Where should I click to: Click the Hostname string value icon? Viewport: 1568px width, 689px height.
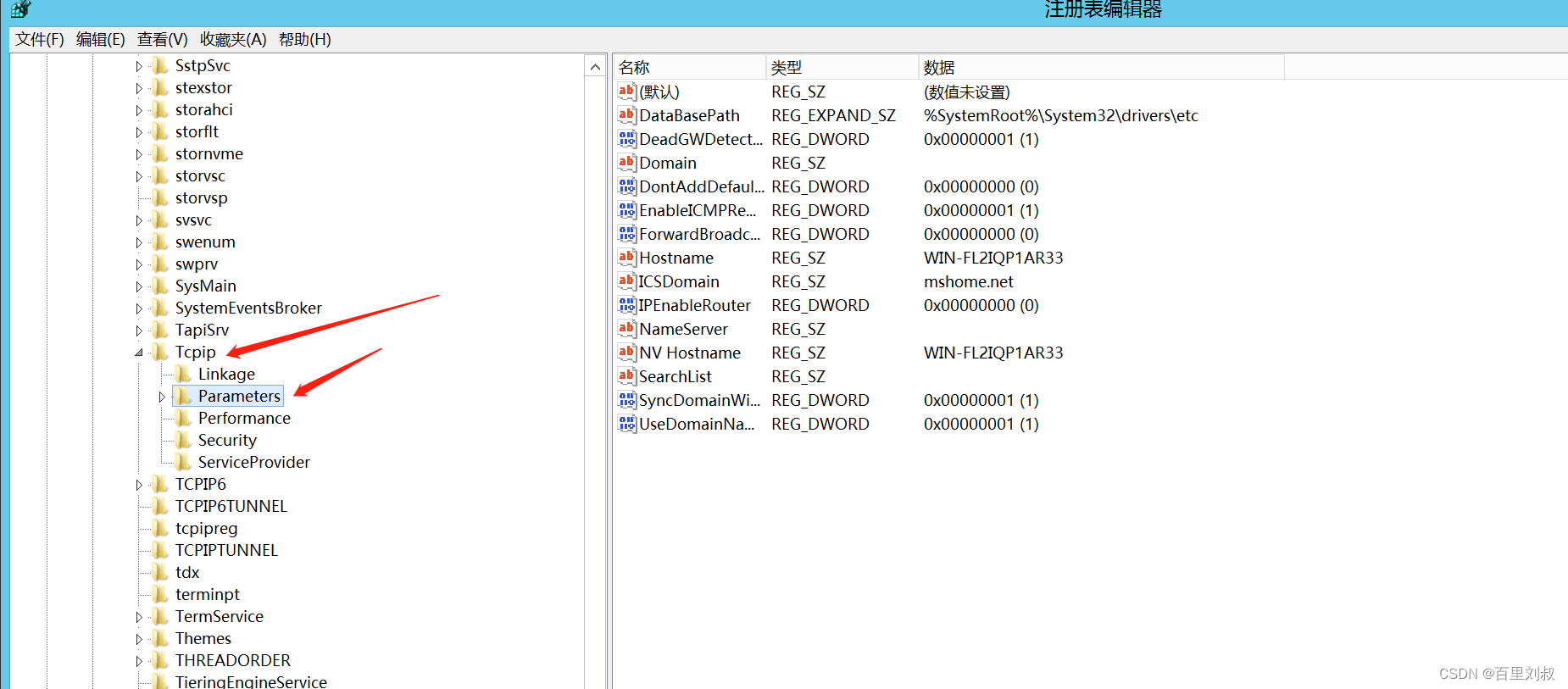626,258
